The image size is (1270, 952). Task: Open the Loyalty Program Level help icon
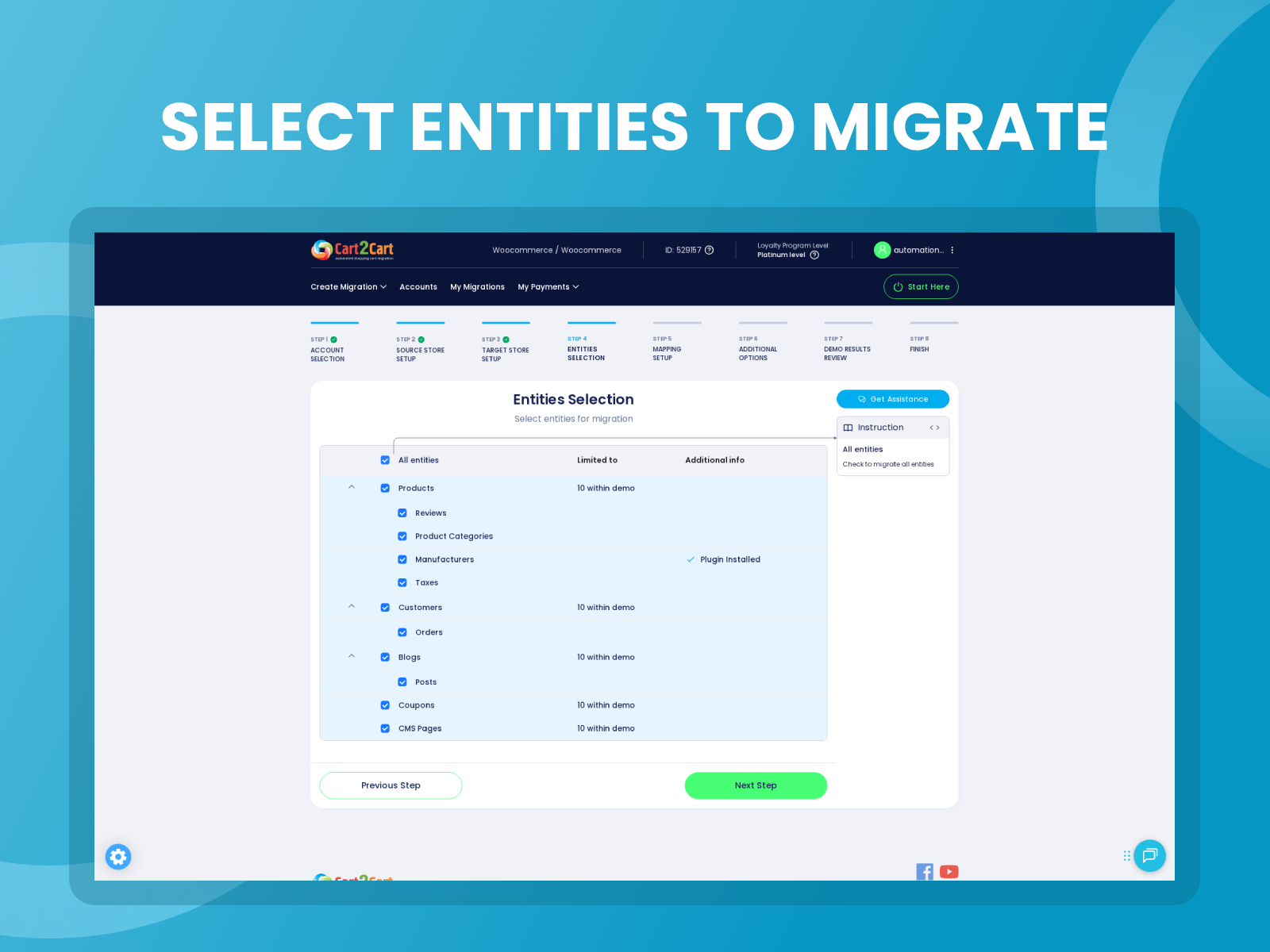814,255
